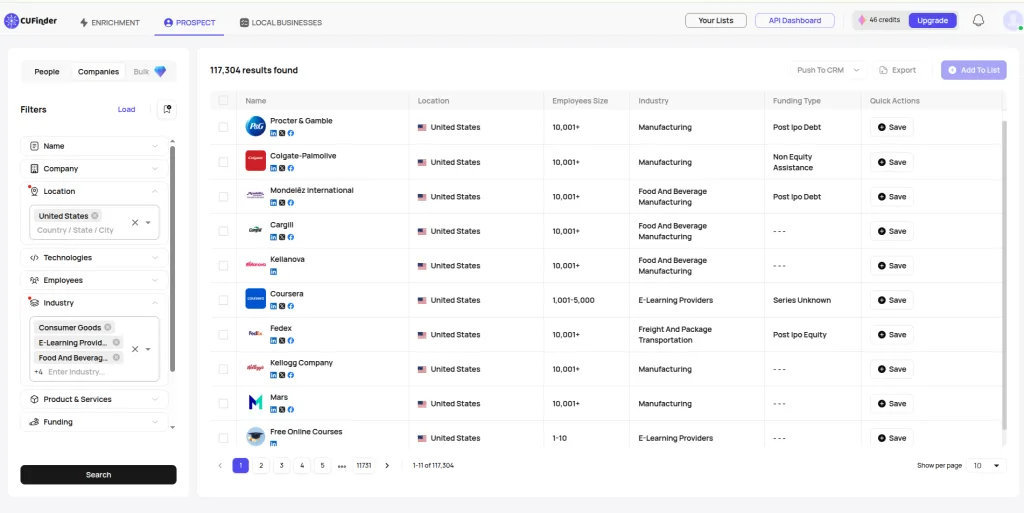
Task: Open Coursera Facebook icon
Action: [x=291, y=306]
